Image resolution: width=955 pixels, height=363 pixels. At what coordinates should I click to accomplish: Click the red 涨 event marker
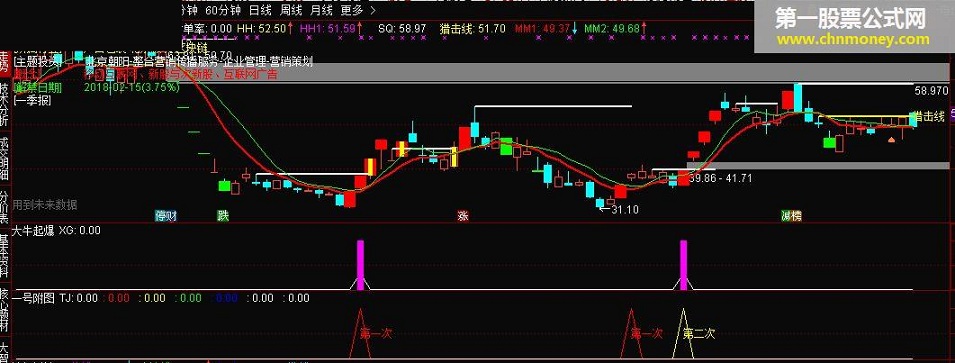(462, 216)
